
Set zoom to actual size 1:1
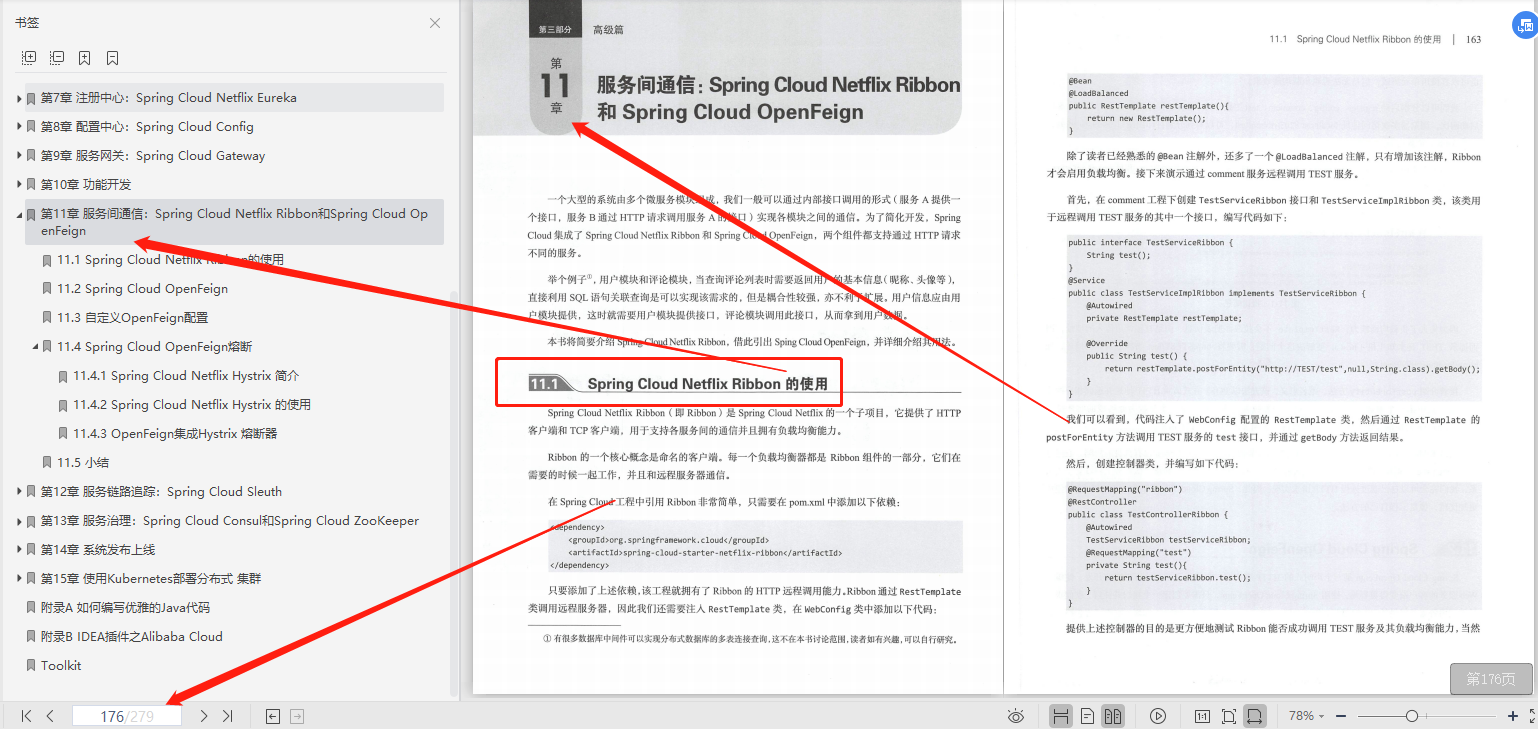pos(1202,715)
